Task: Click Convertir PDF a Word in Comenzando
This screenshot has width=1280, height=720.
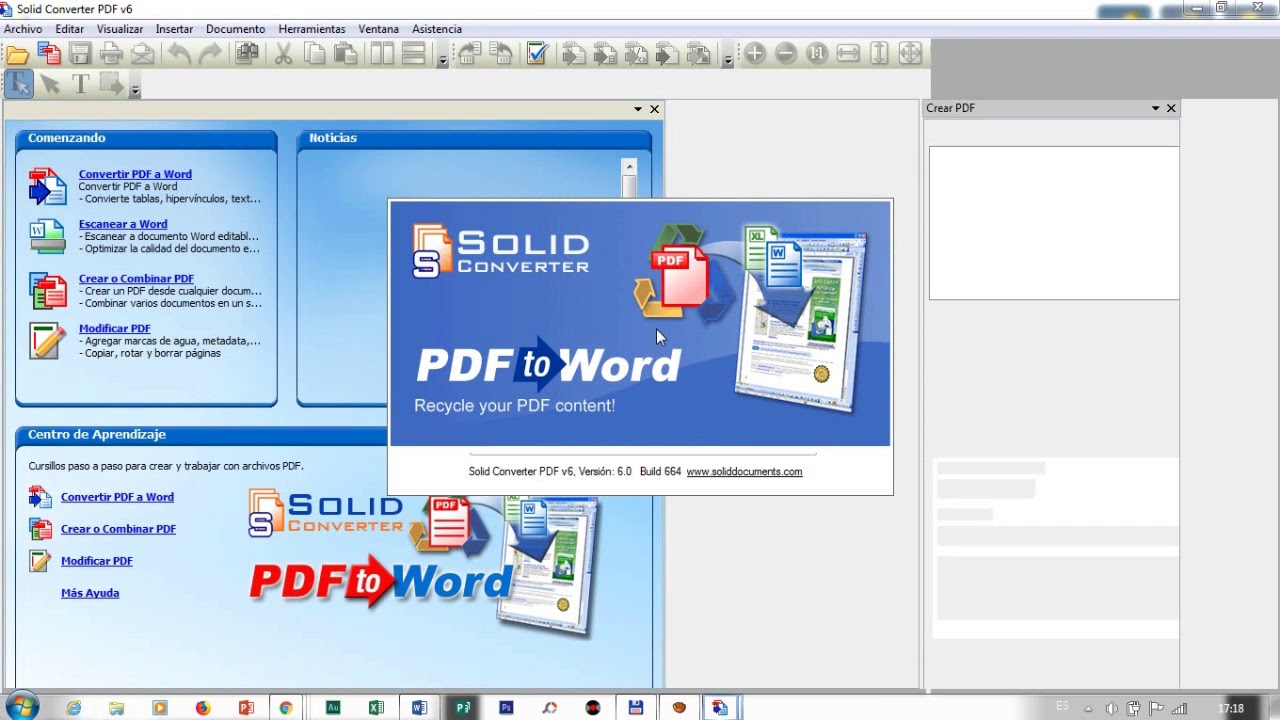Action: tap(135, 174)
